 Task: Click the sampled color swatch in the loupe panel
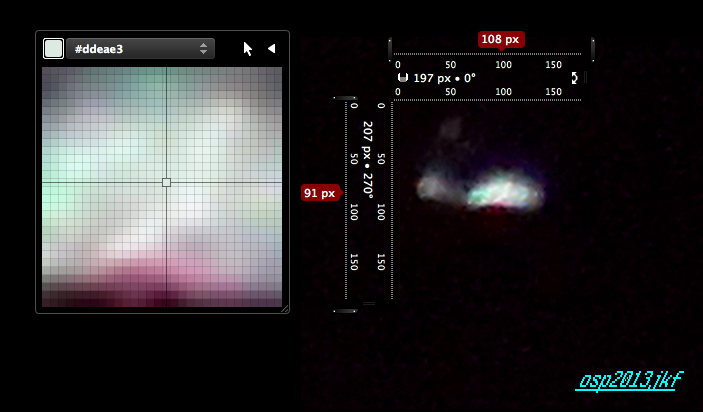53,49
